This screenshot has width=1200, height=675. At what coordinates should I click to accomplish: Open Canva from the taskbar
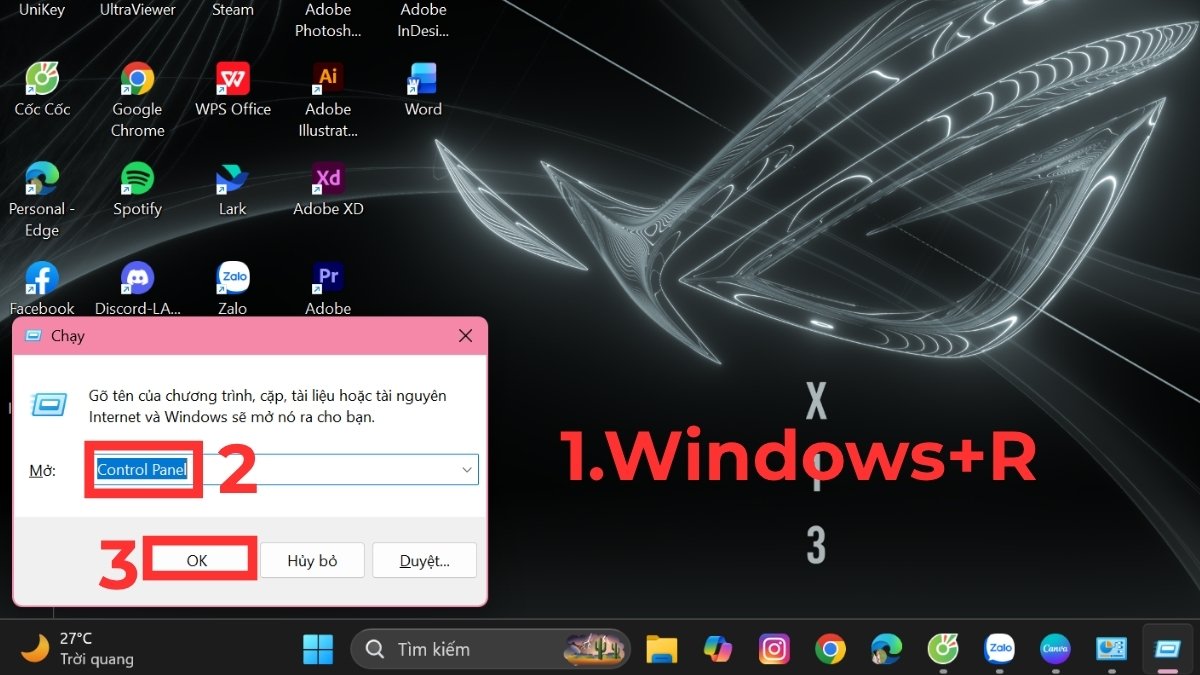tap(1055, 649)
